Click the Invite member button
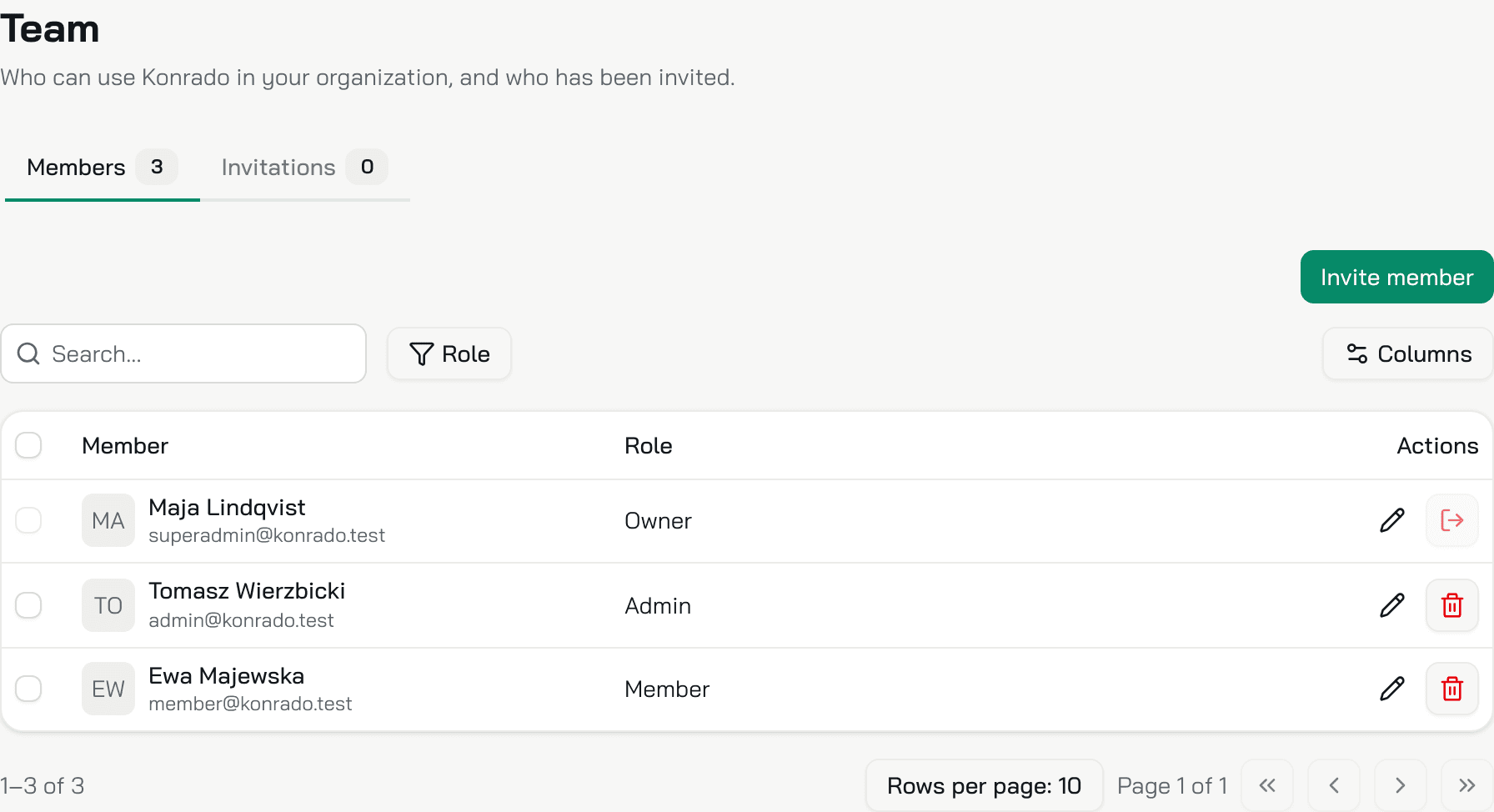Viewport: 1494px width, 812px height. 1397,277
